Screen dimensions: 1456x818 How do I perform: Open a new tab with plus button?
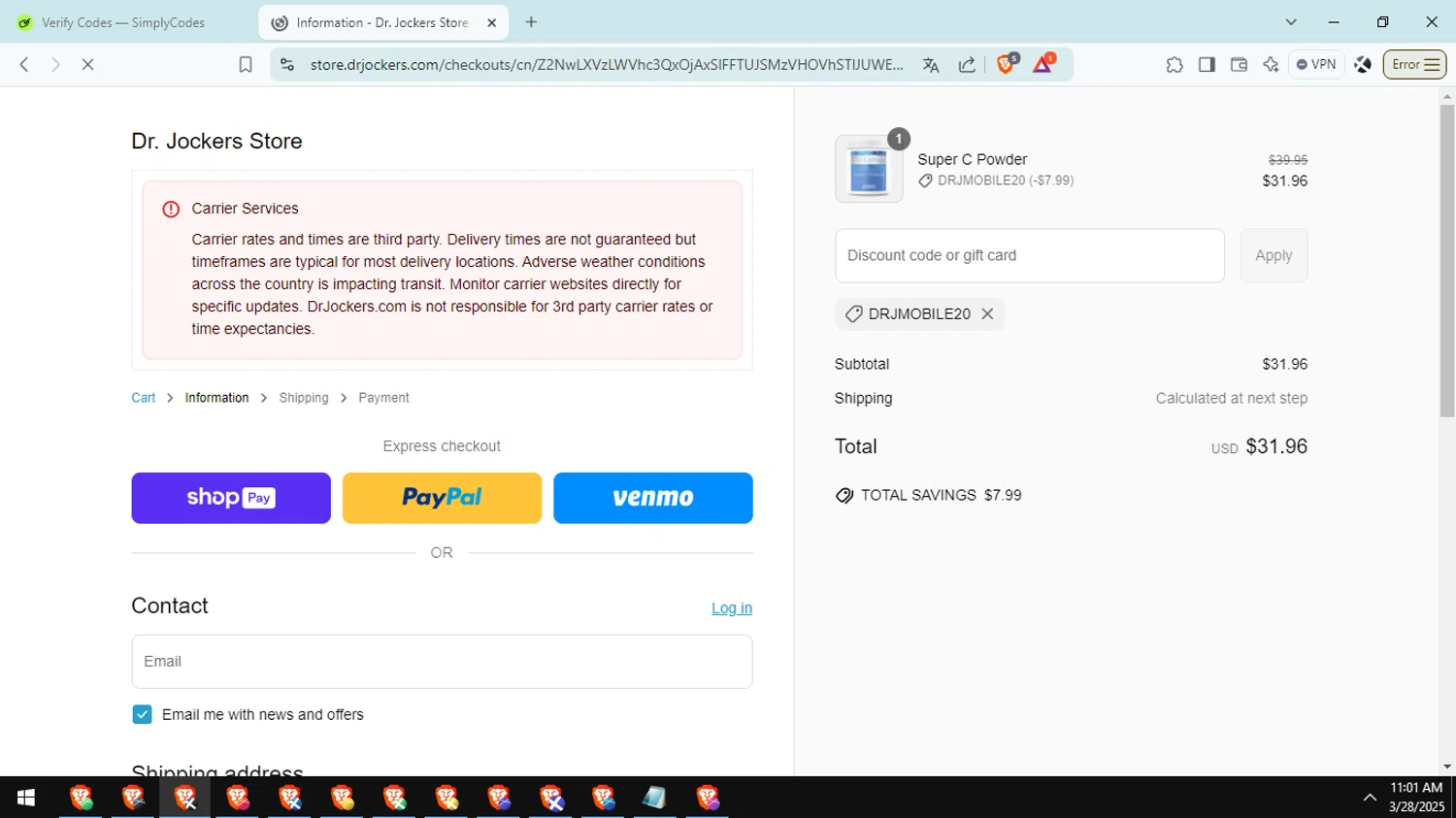(x=531, y=21)
